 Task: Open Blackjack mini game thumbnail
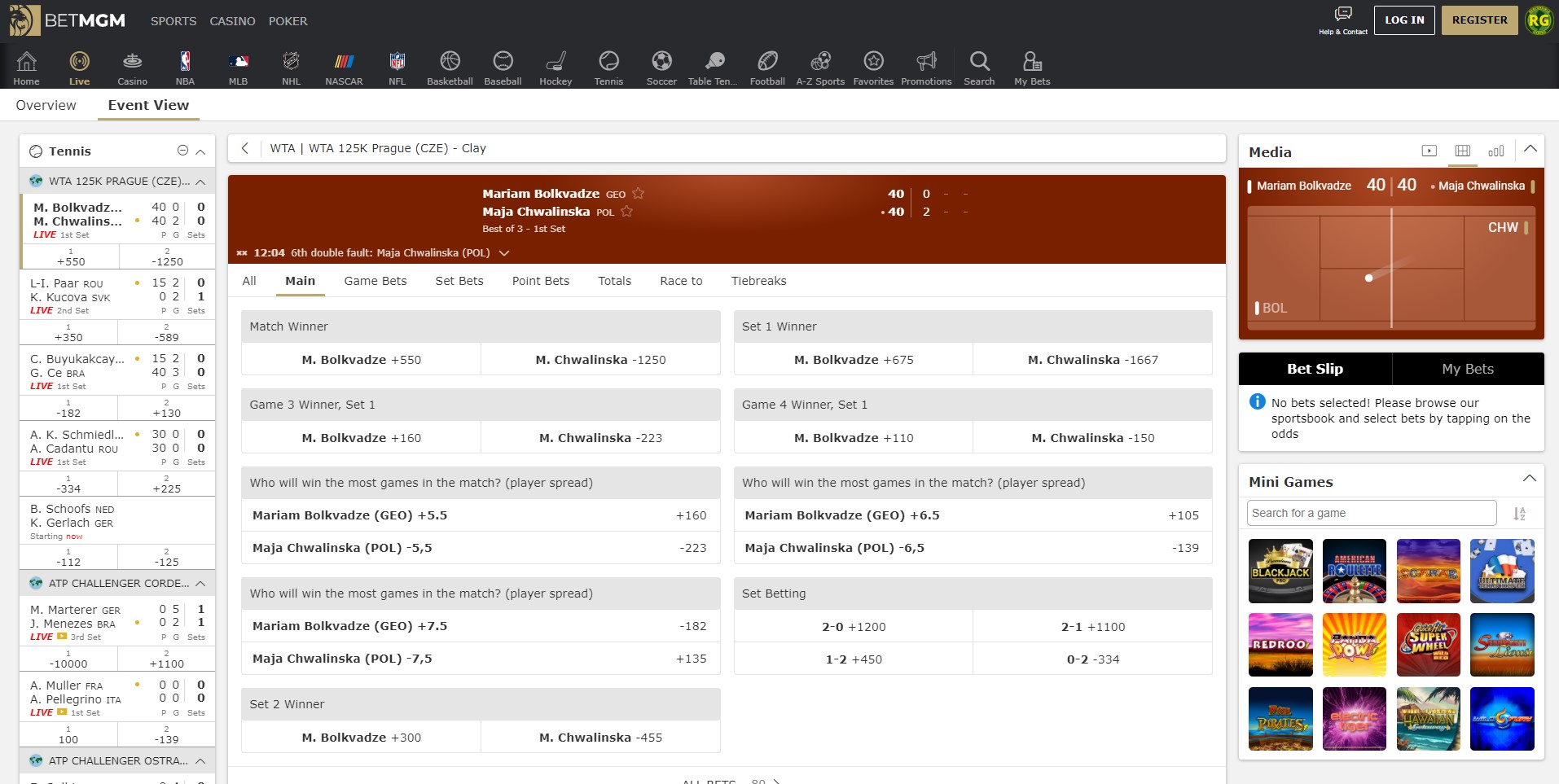point(1280,571)
